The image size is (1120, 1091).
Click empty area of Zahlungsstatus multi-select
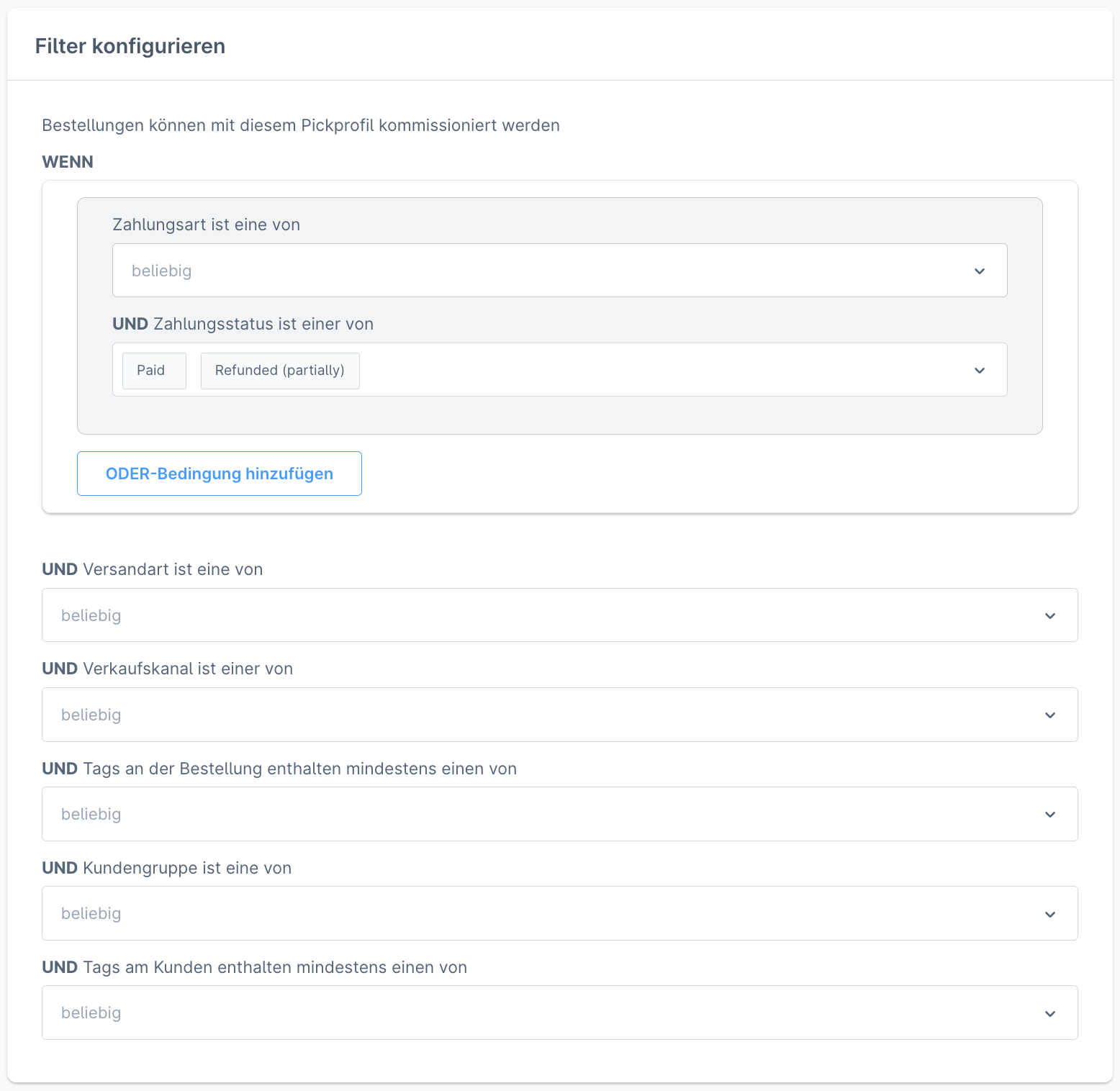[648, 370]
